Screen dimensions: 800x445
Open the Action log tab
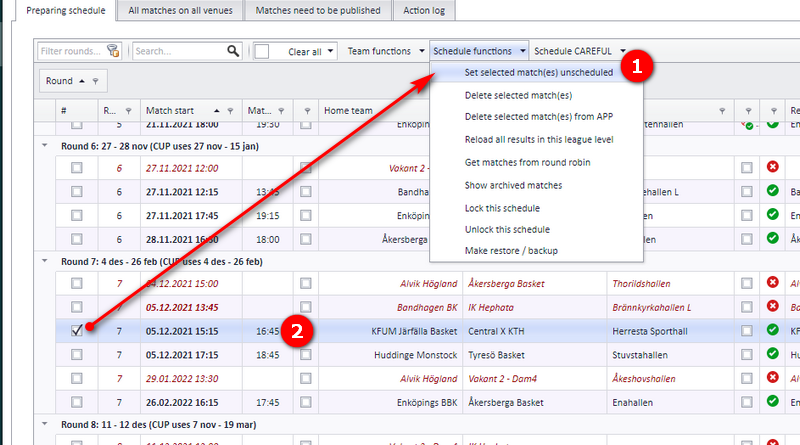[424, 10]
